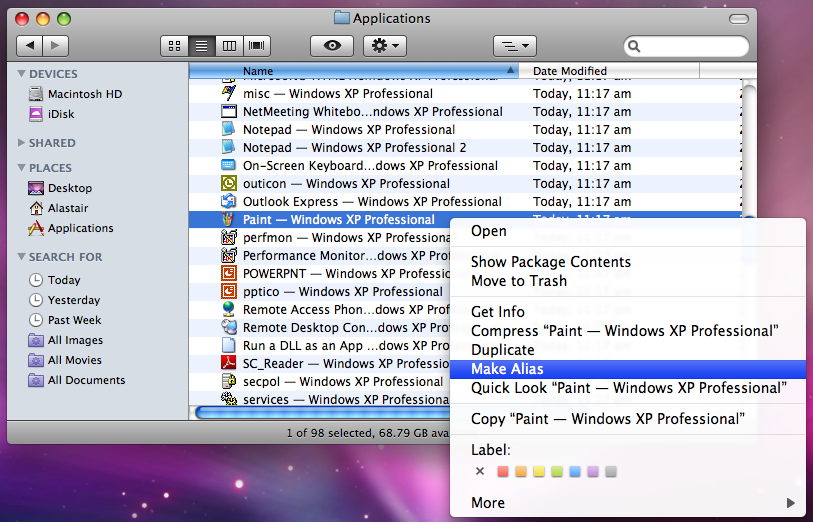Choose Compress "Paint — Windows XP Professional"
813x522 pixels.
628,331
